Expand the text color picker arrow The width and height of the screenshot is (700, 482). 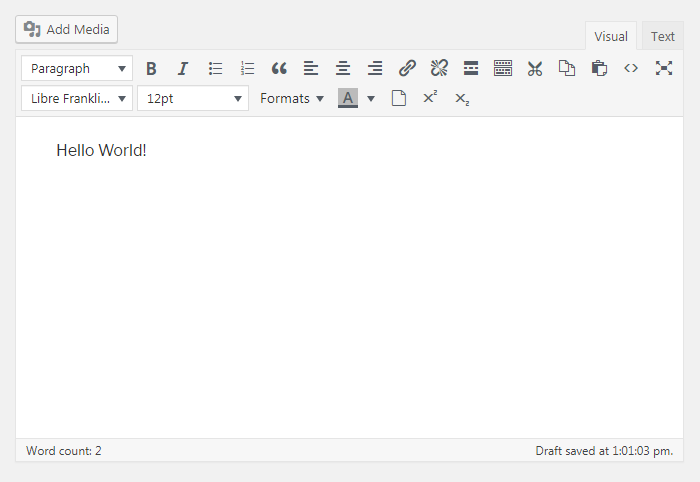(371, 99)
